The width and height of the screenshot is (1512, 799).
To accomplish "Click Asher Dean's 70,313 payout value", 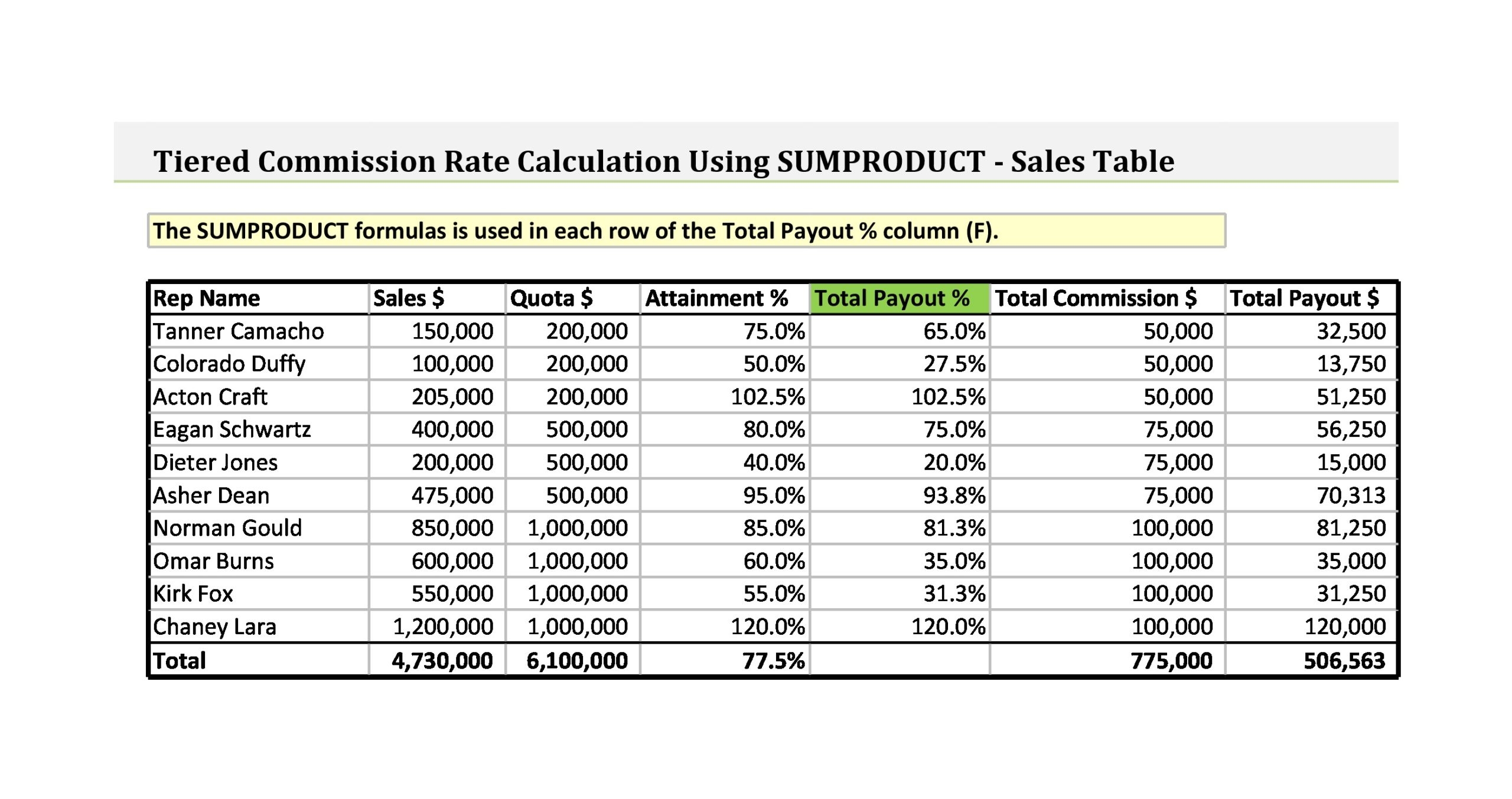I will tap(1310, 495).
